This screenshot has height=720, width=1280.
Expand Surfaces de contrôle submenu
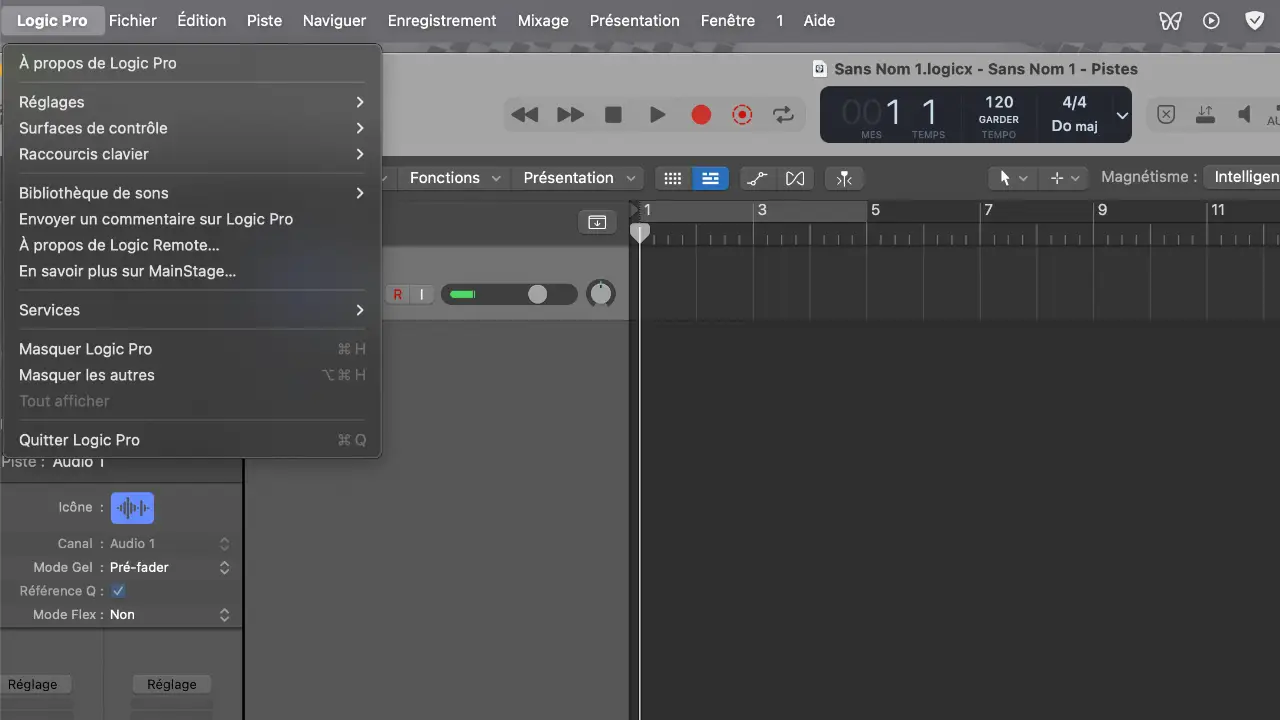point(192,128)
